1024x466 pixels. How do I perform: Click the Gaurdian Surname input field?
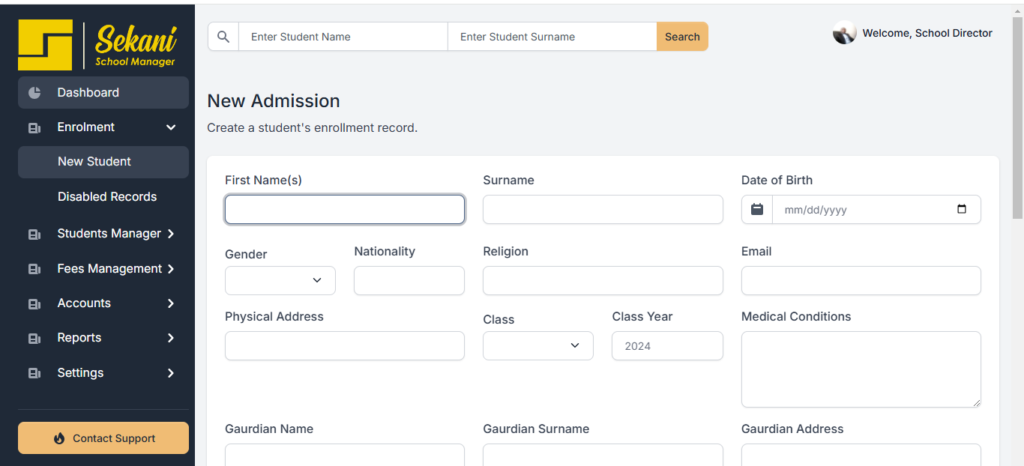(603, 455)
